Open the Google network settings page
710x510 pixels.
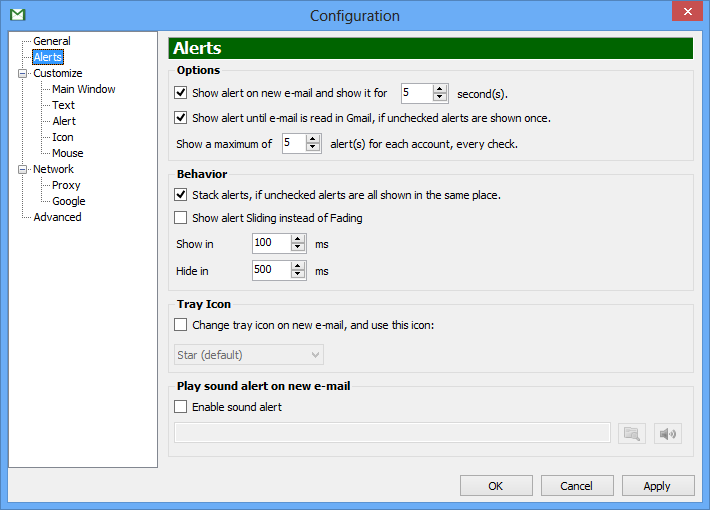point(69,201)
